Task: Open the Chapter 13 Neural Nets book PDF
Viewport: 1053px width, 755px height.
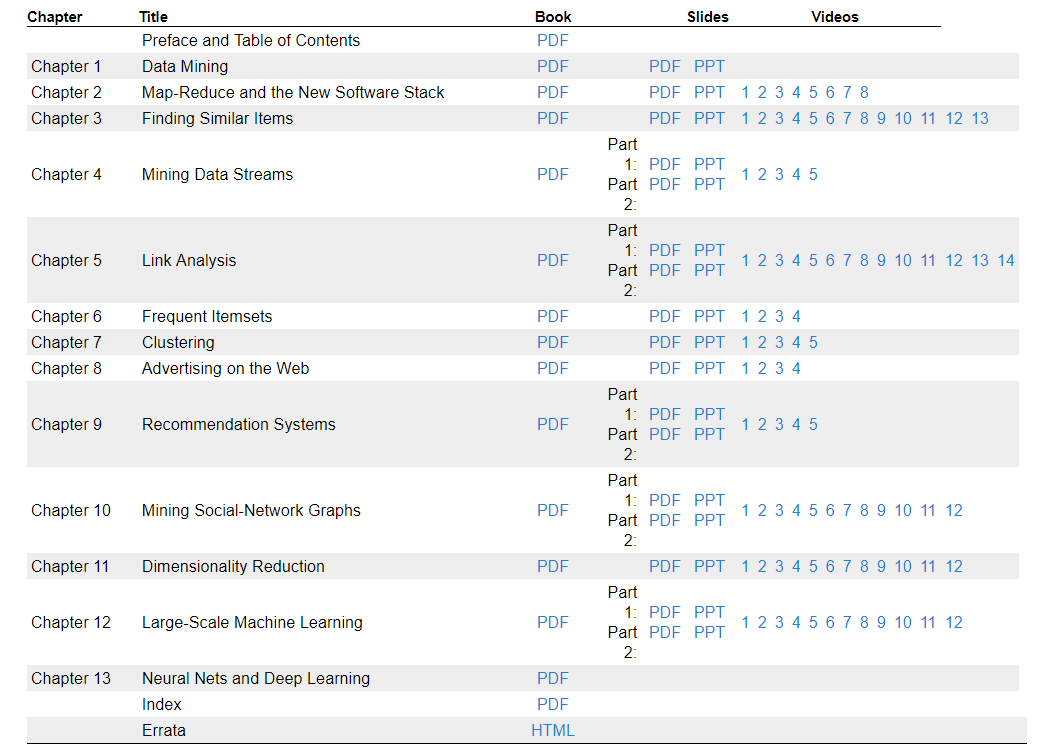Action: (x=552, y=679)
